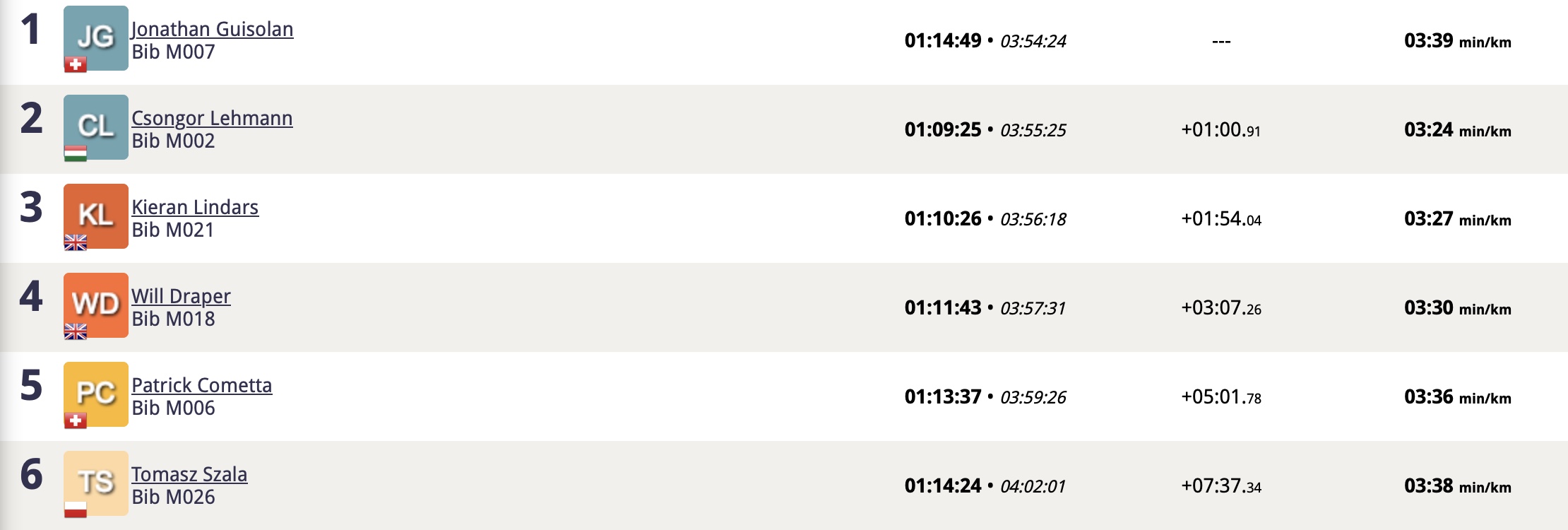Open Csongor Lehmann's result page
The height and width of the screenshot is (530, 1568).
[212, 118]
